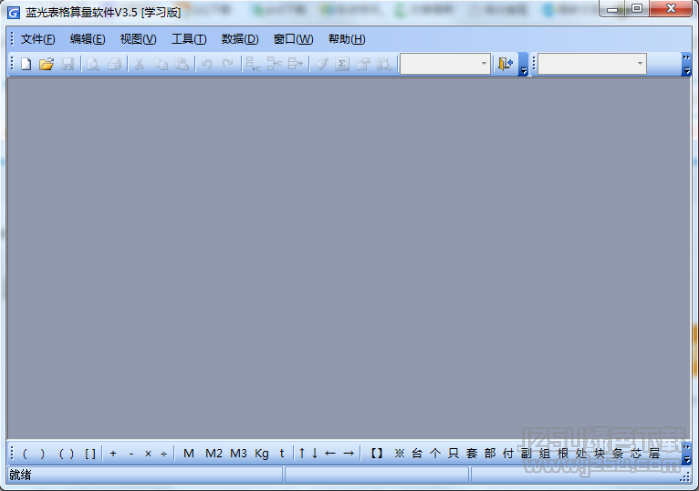The height and width of the screenshot is (491, 699).
Task: Insert the M unit
Action: click(x=189, y=454)
